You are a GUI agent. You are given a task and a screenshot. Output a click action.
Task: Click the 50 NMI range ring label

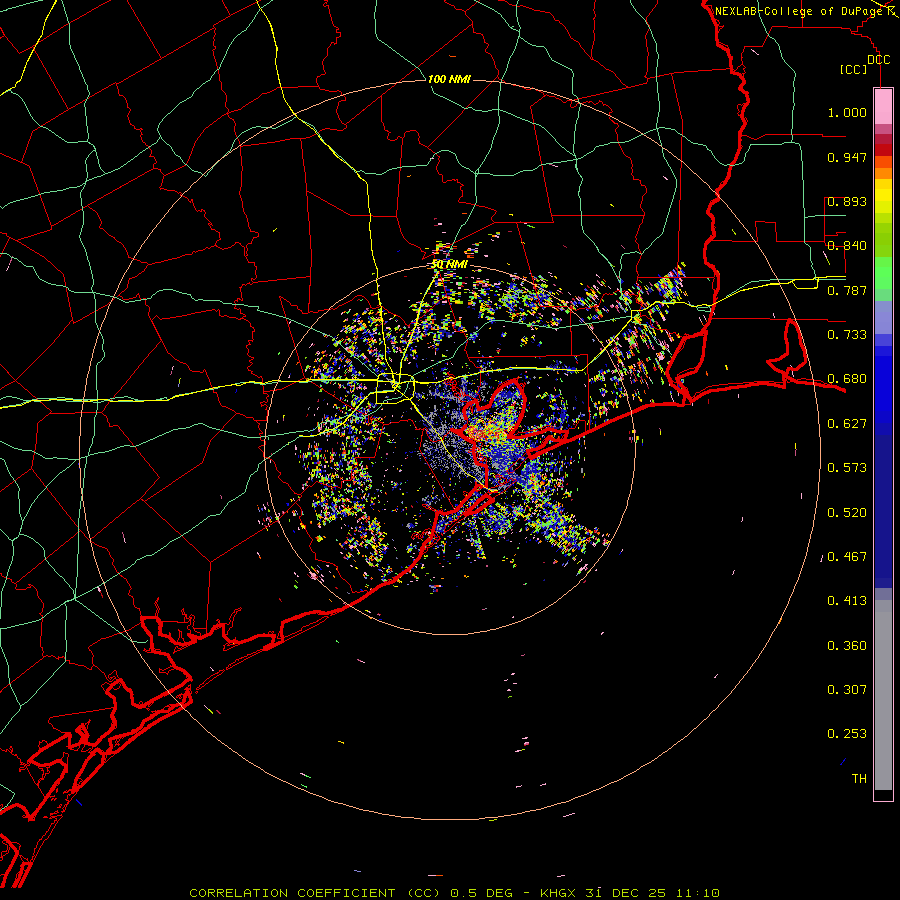(449, 265)
